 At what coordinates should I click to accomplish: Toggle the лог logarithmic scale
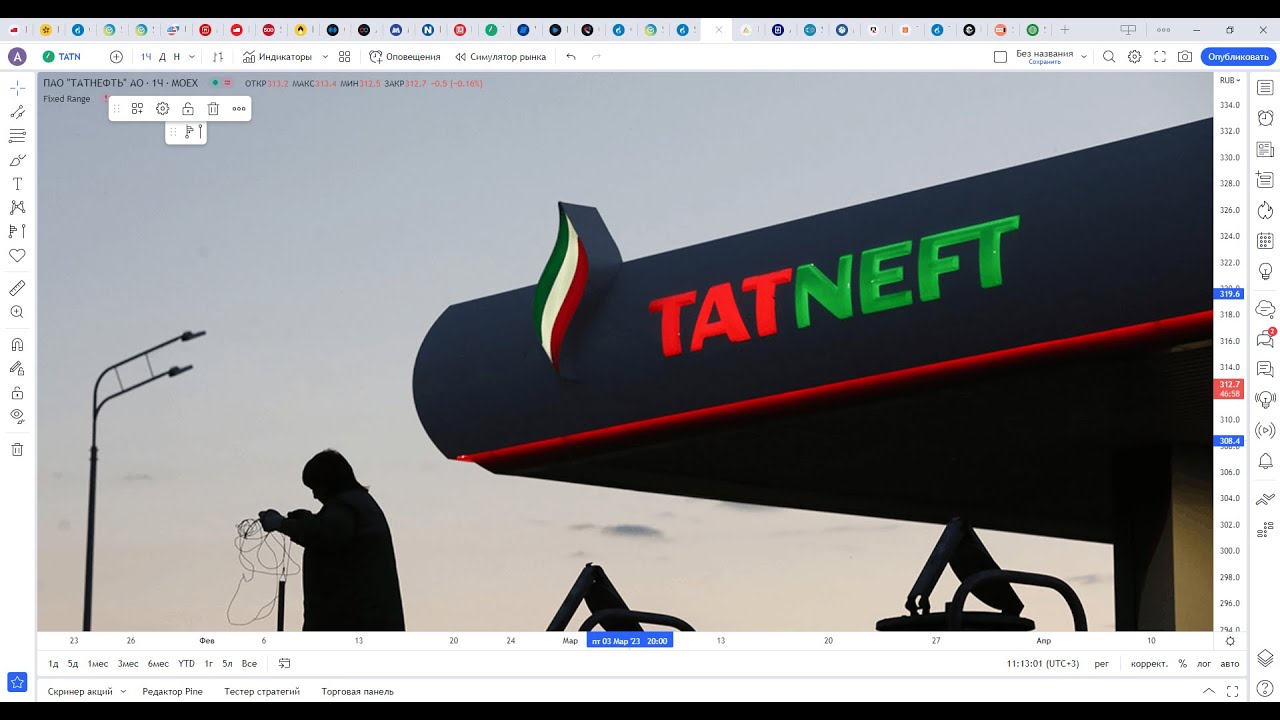coord(1204,664)
